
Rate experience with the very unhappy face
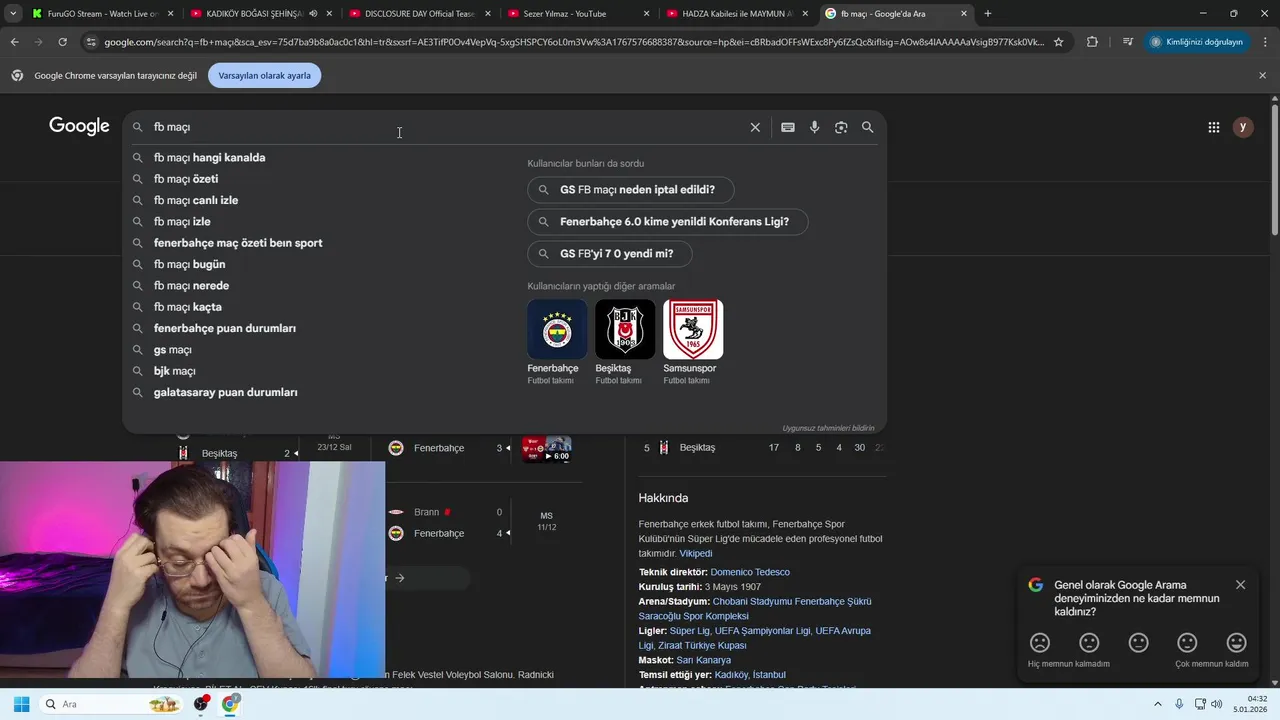pyautogui.click(x=1040, y=643)
